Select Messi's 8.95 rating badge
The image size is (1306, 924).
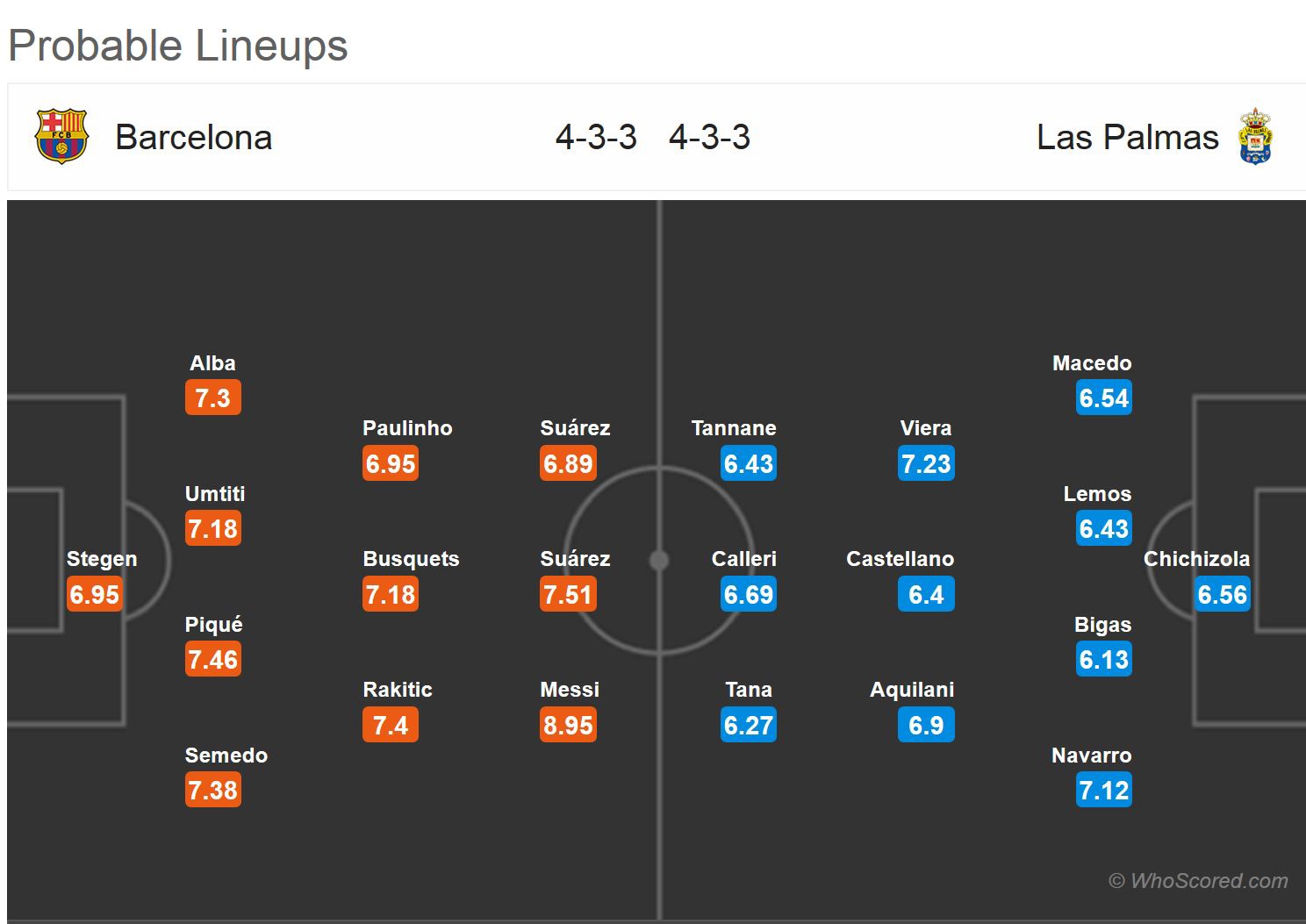(568, 726)
